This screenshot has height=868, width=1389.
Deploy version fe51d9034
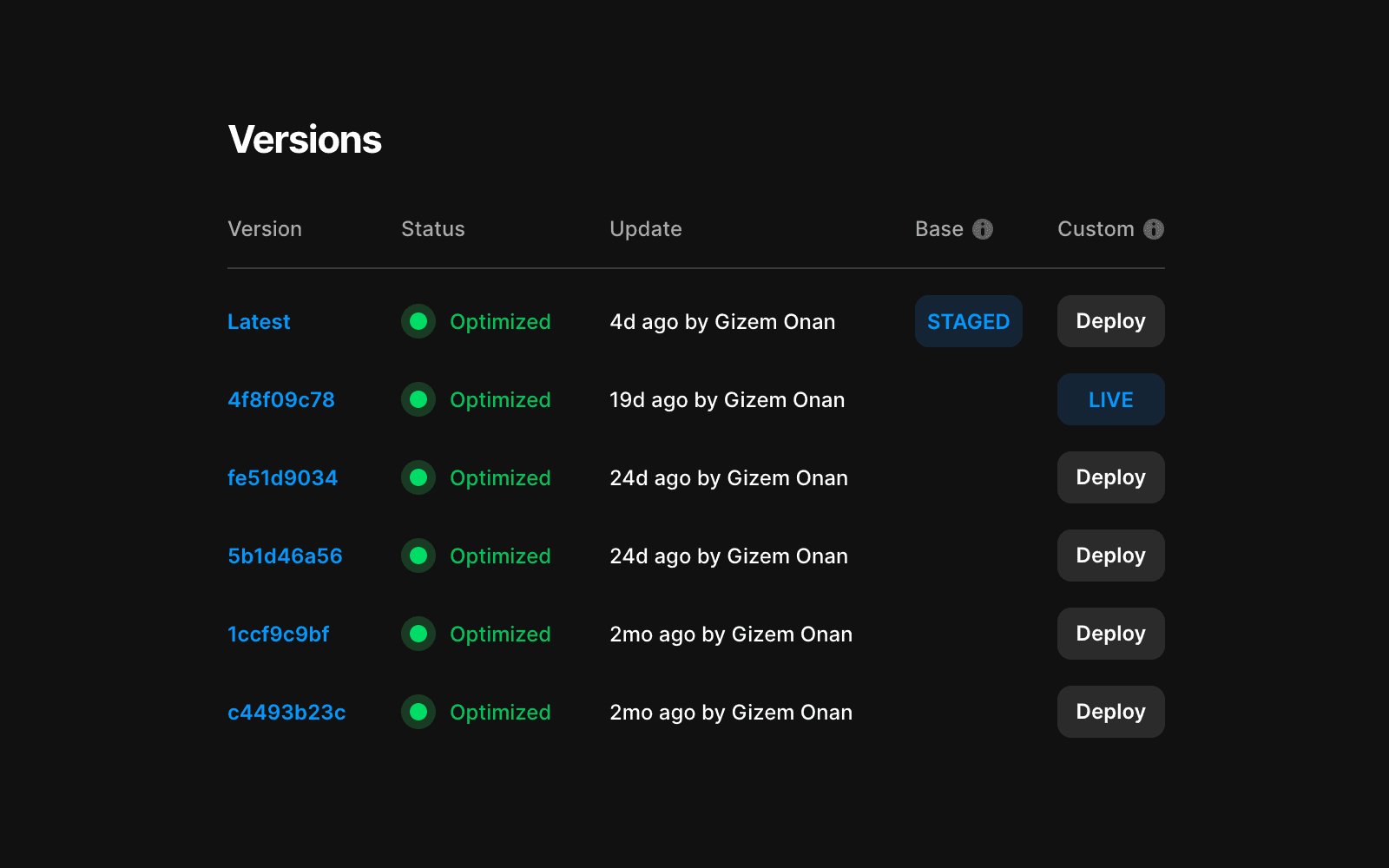[1110, 477]
